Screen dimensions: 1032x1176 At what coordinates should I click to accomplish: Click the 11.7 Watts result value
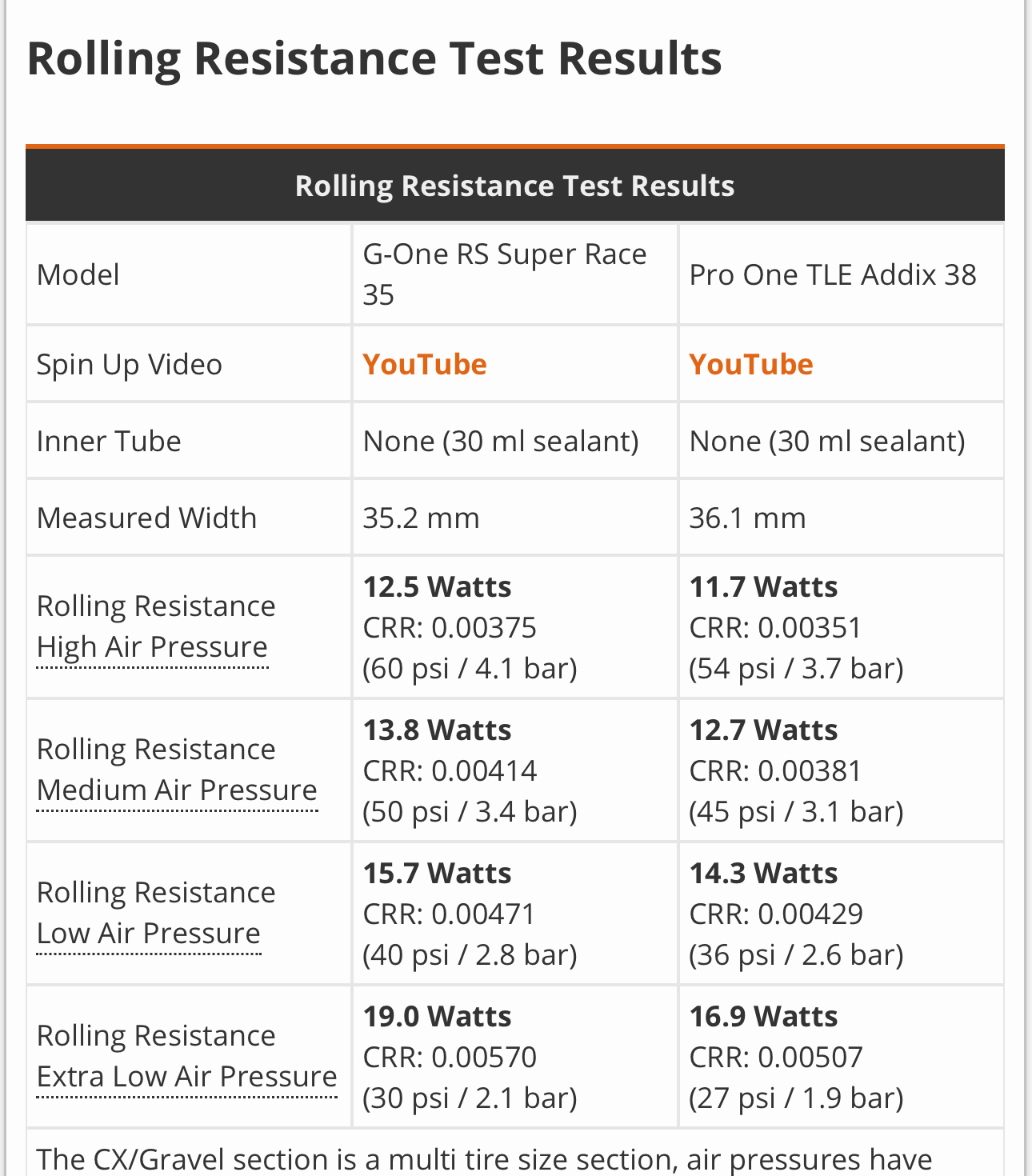[x=763, y=587]
